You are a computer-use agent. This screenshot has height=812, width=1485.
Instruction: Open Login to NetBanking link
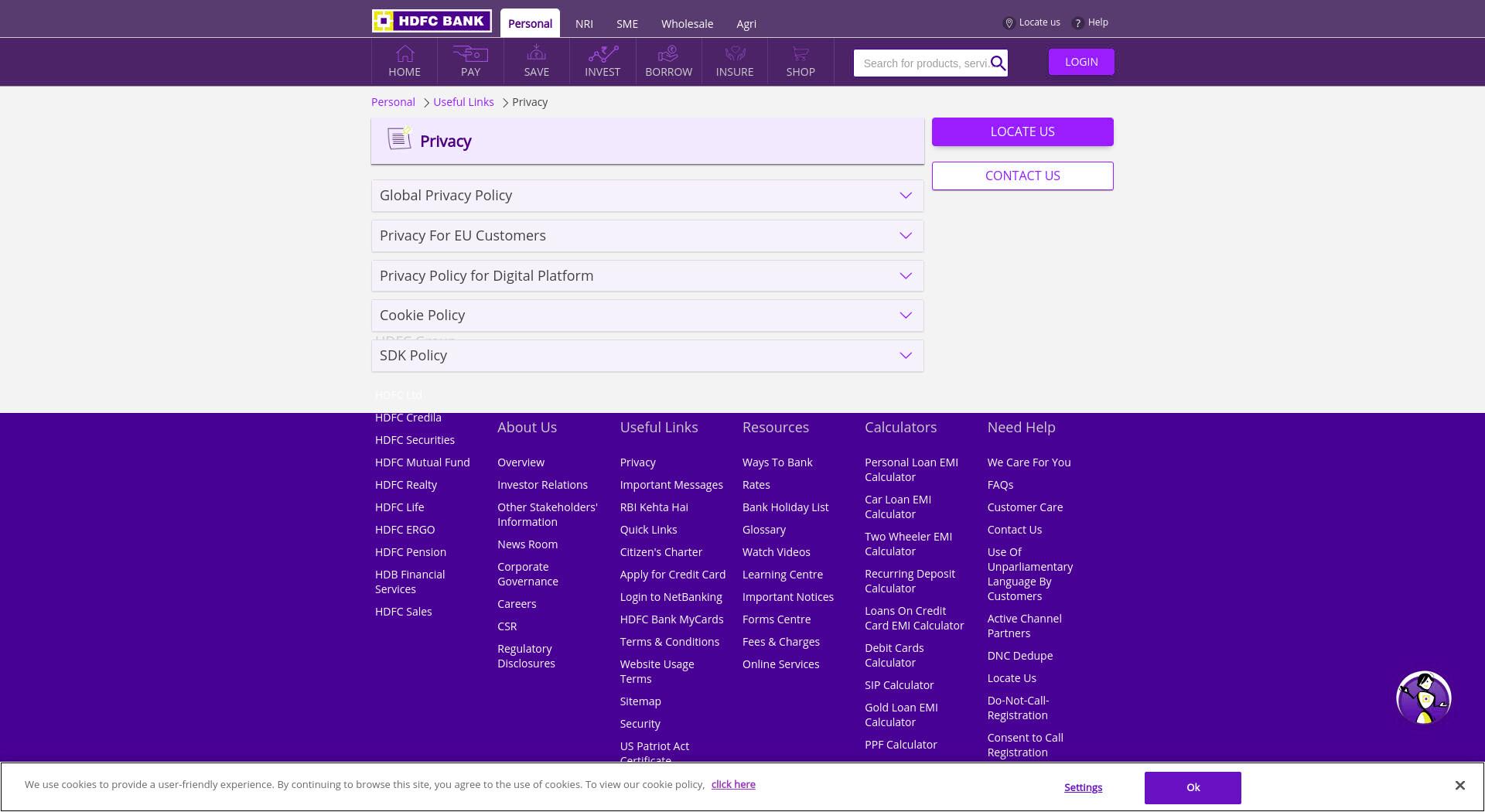(x=671, y=597)
